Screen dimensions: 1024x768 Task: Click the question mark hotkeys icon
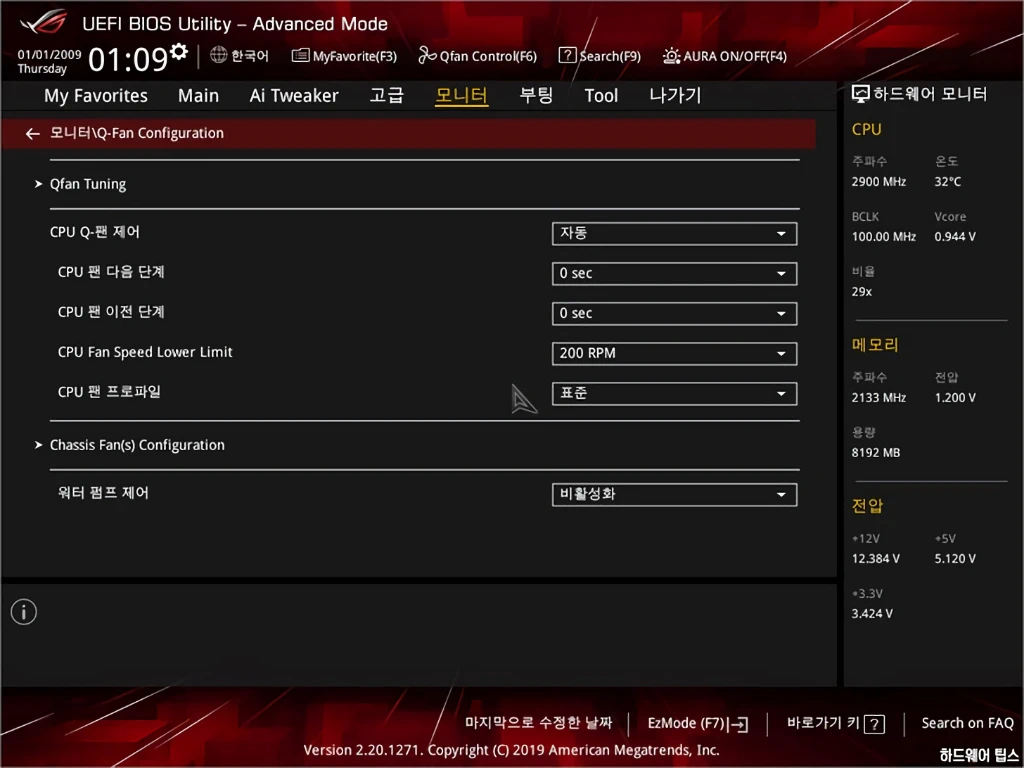tap(874, 724)
